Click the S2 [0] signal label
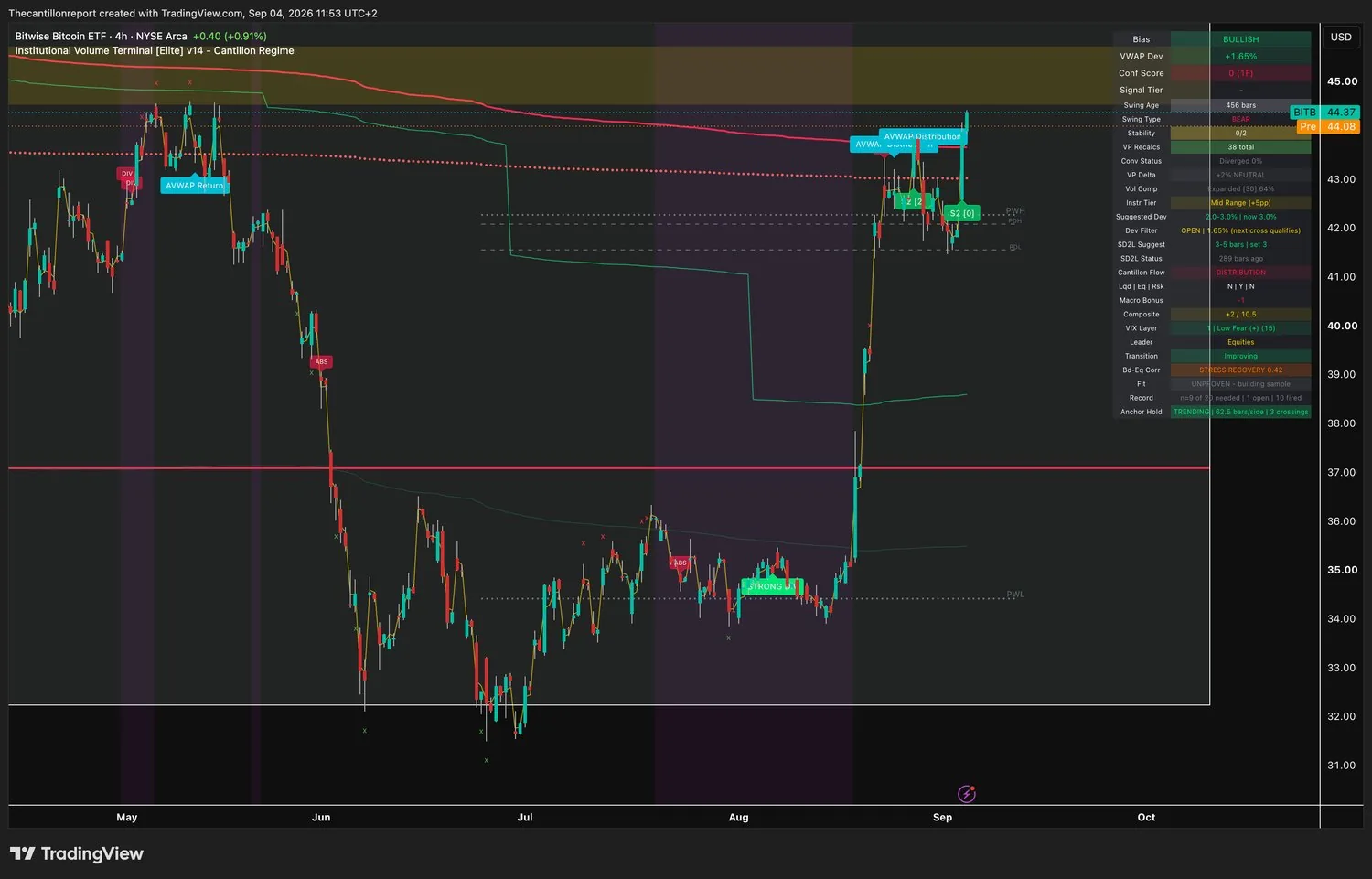The height and width of the screenshot is (879, 1372). pyautogui.click(x=962, y=213)
